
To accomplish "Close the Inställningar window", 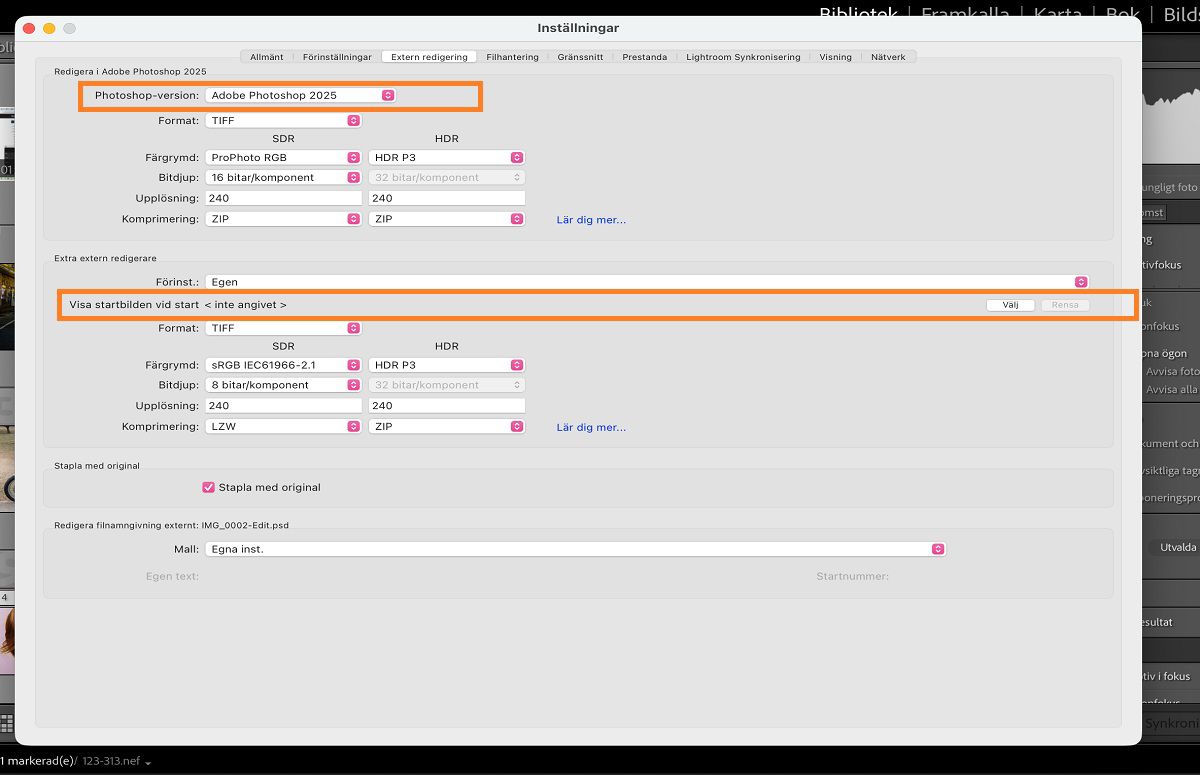I will coord(29,28).
